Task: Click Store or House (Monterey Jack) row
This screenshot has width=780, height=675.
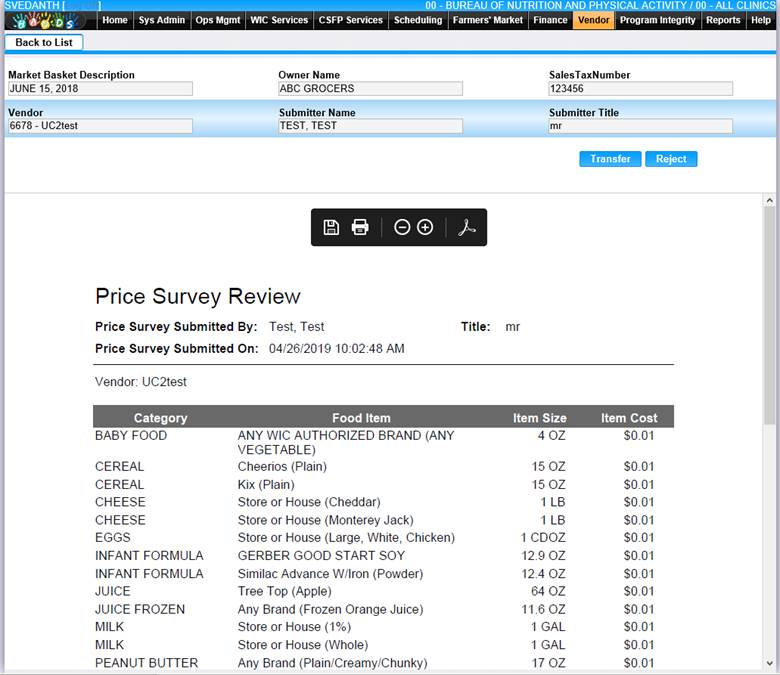Action: pyautogui.click(x=325, y=520)
